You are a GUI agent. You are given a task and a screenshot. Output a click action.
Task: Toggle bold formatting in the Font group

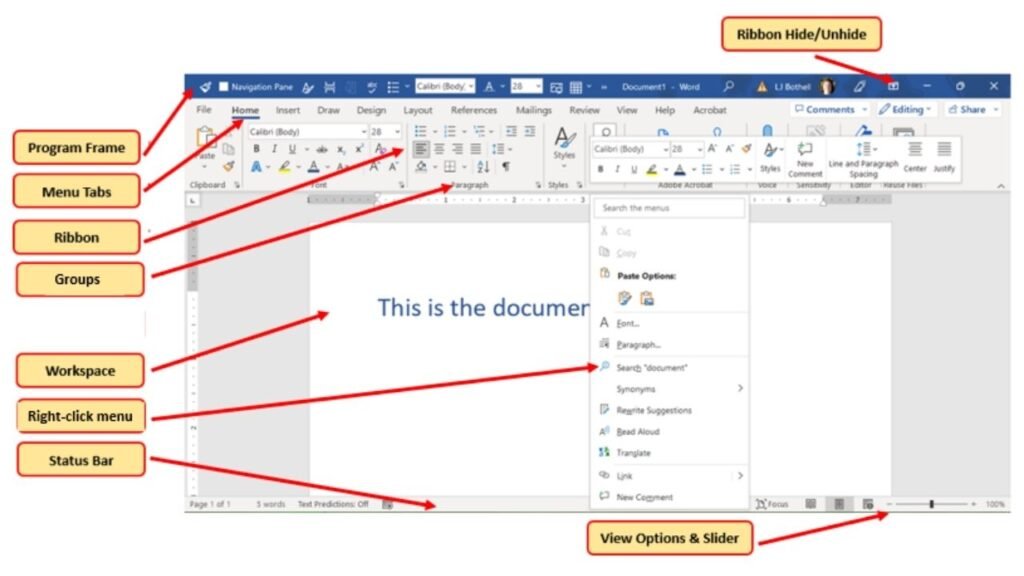[x=256, y=148]
